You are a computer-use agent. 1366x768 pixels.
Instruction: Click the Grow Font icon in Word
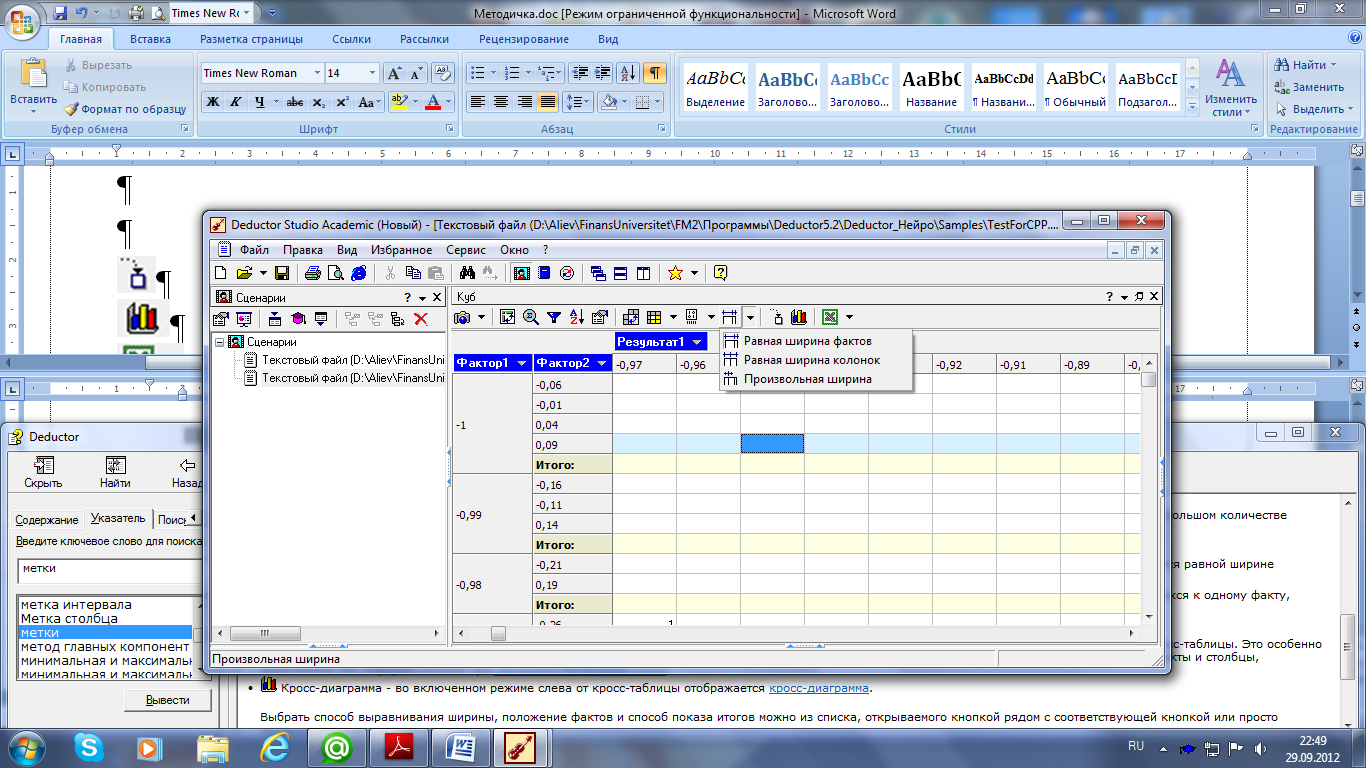point(395,73)
